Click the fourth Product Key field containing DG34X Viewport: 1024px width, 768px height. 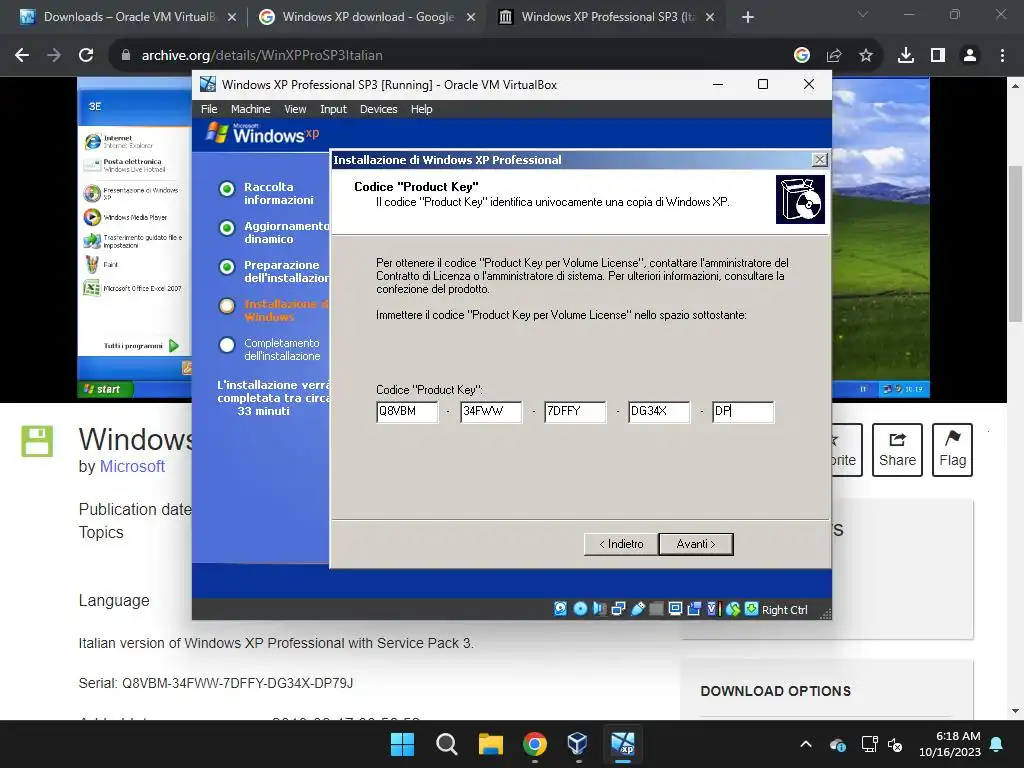(x=659, y=411)
